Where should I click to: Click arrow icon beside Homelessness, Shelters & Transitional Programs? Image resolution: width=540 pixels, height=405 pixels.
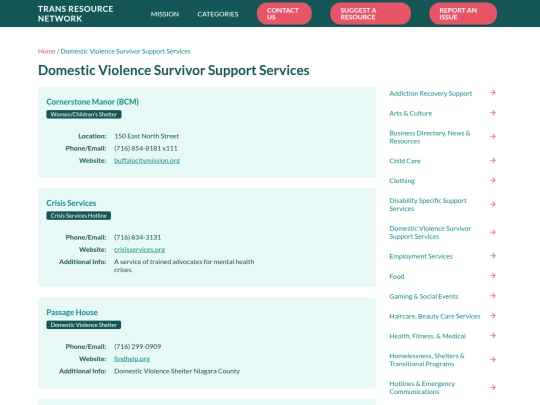click(x=493, y=360)
